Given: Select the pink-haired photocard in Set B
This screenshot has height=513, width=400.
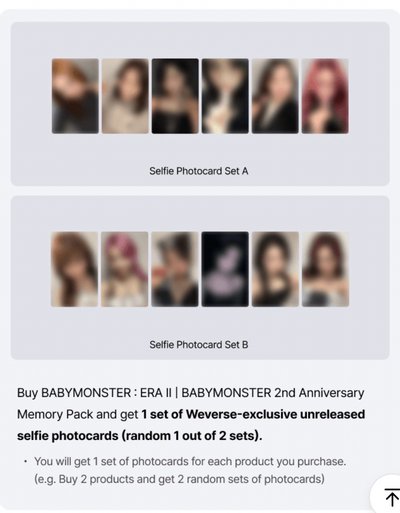Looking at the screenshot, I should (x=125, y=269).
